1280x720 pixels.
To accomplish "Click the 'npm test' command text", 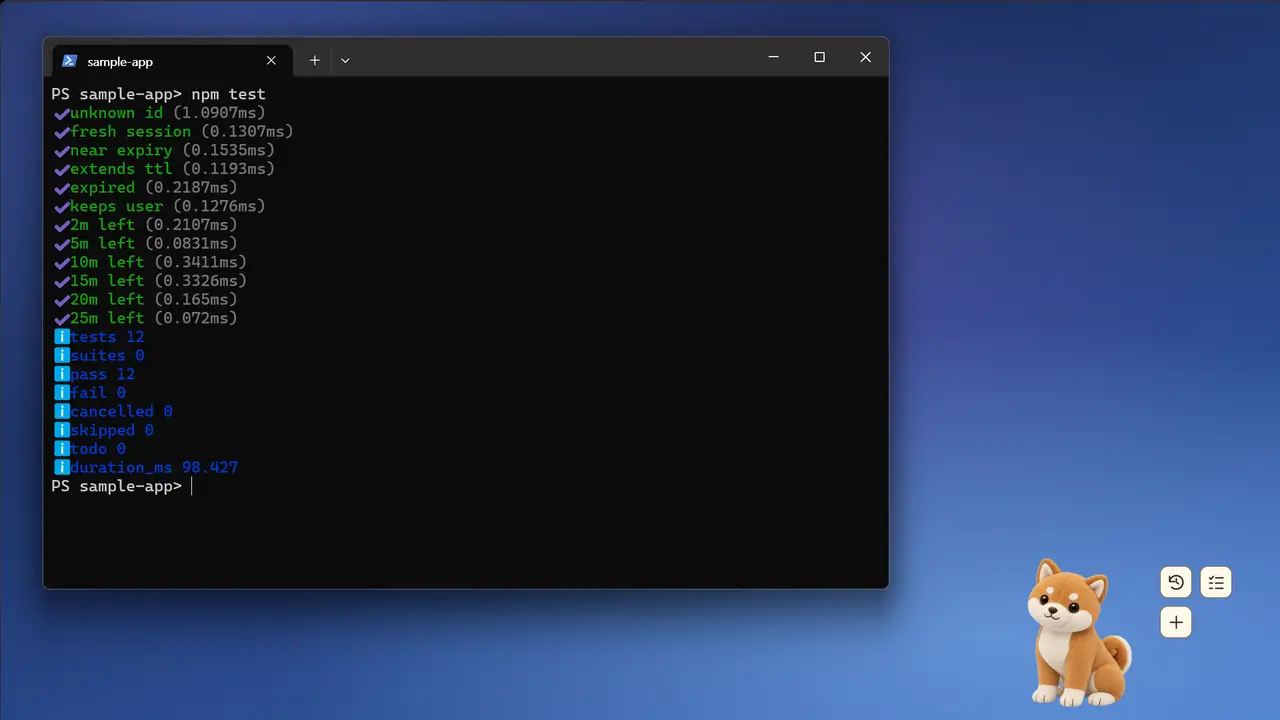I will 228,94.
